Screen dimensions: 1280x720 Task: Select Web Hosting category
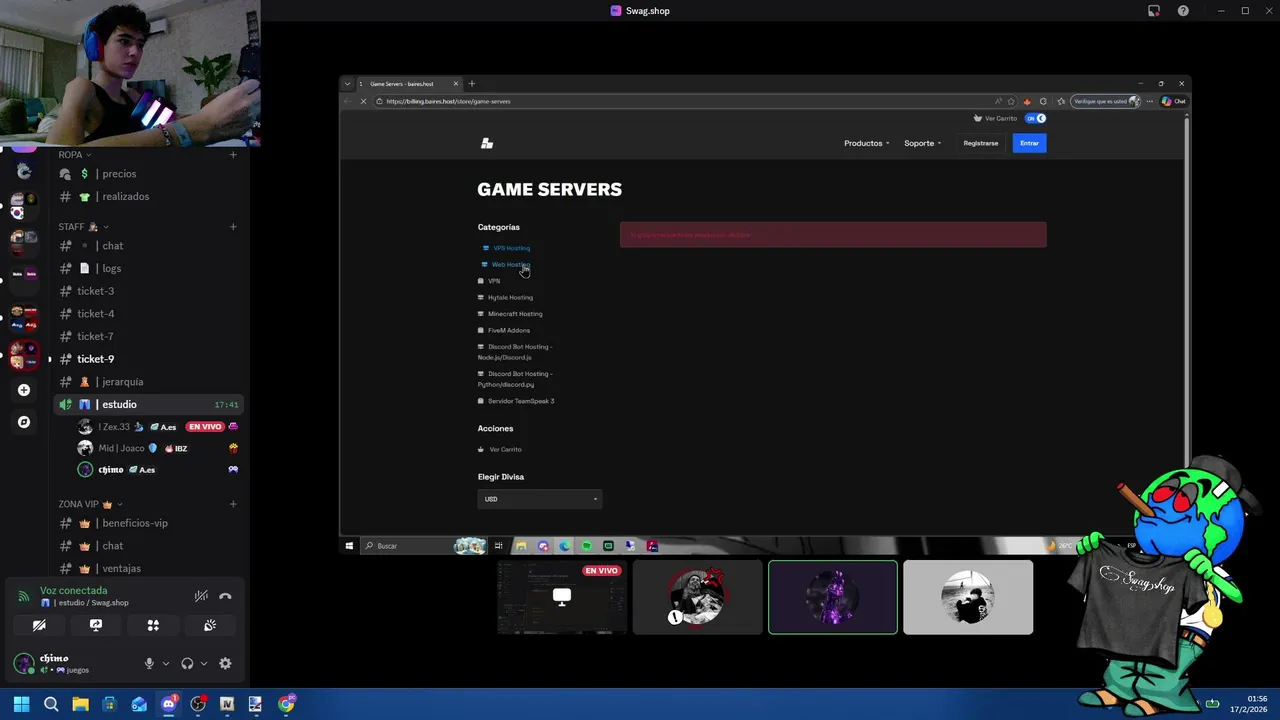(506, 265)
